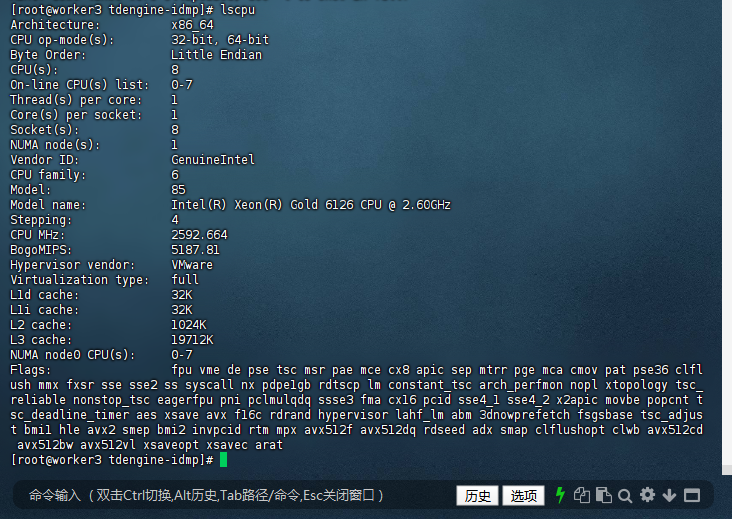This screenshot has height=519, width=732.
Task: Click the green cursor at prompt
Action: click(224, 460)
